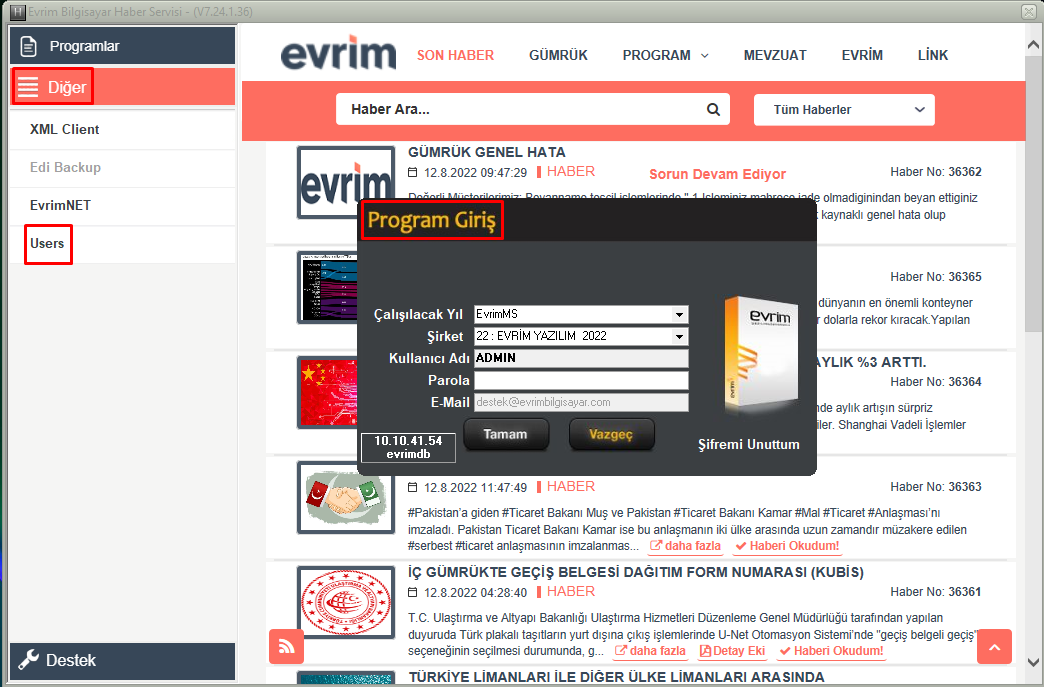Go to the SON HABER tab
This screenshot has height=687, width=1044.
pos(455,55)
